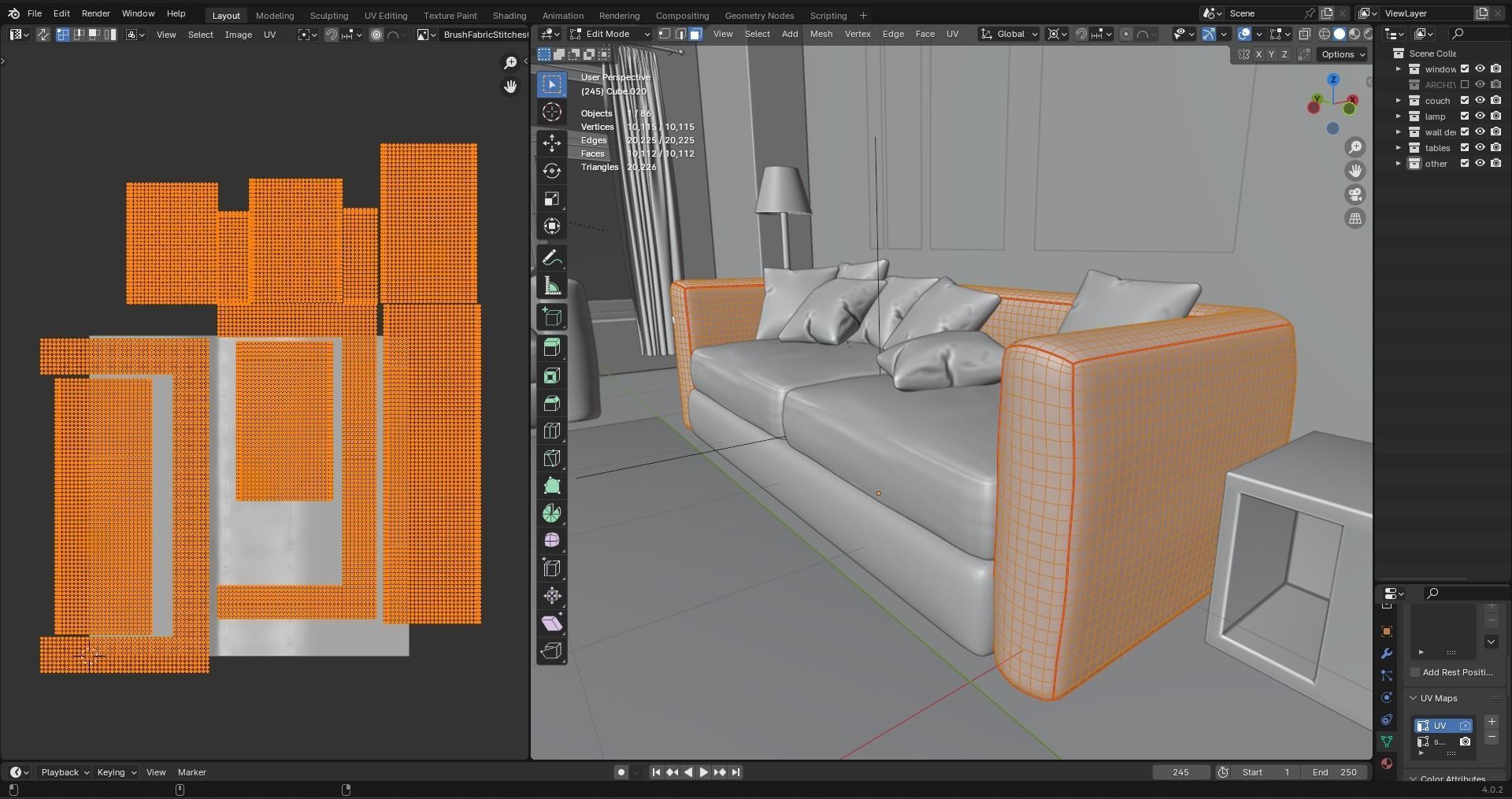Open the UV editor Image menu
Image resolution: width=1512 pixels, height=799 pixels.
[239, 35]
